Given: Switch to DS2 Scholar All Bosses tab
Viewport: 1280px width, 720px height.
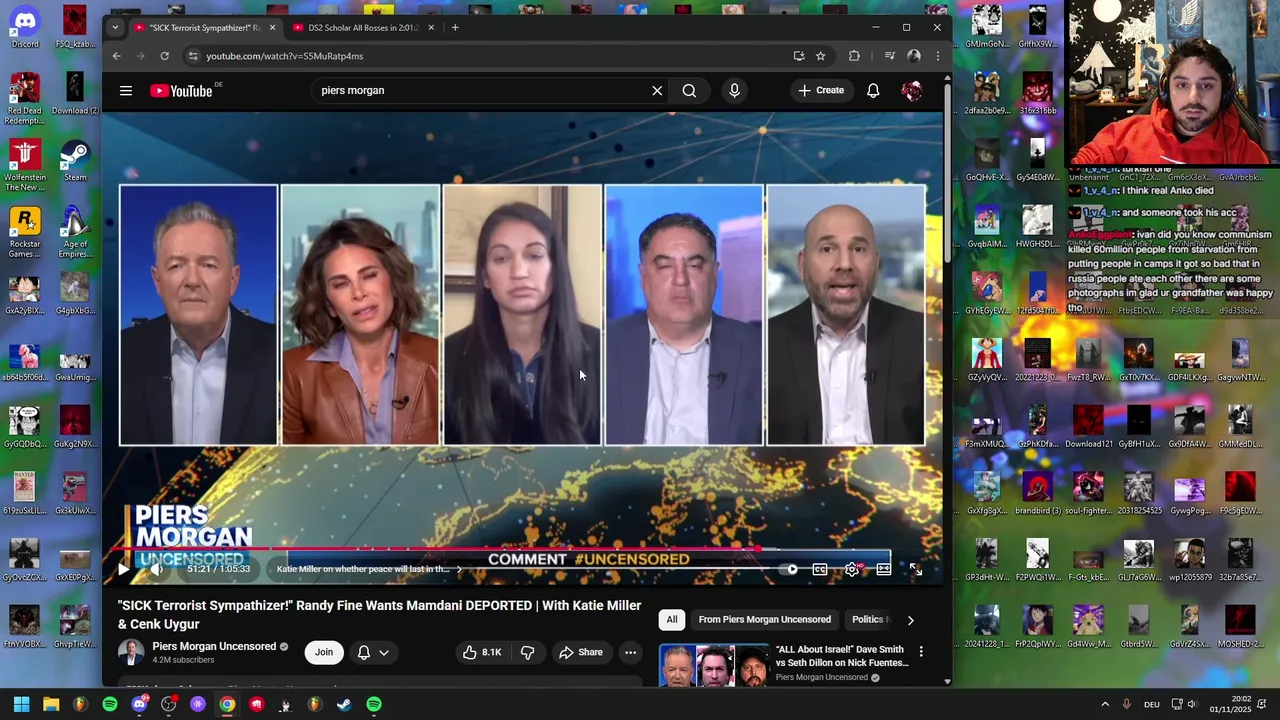Looking at the screenshot, I should (362, 28).
